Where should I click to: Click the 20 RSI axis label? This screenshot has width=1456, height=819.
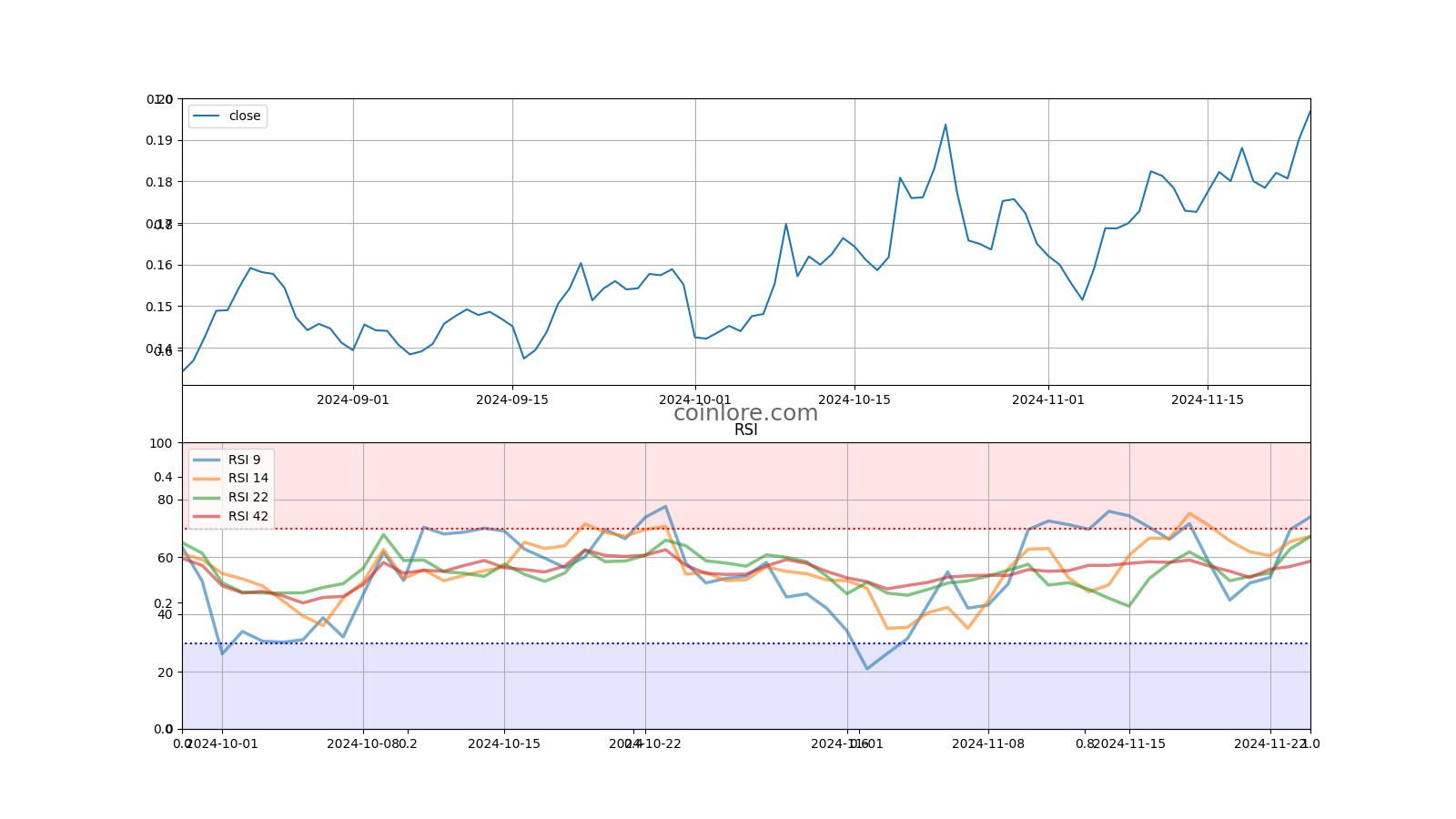pos(165,672)
